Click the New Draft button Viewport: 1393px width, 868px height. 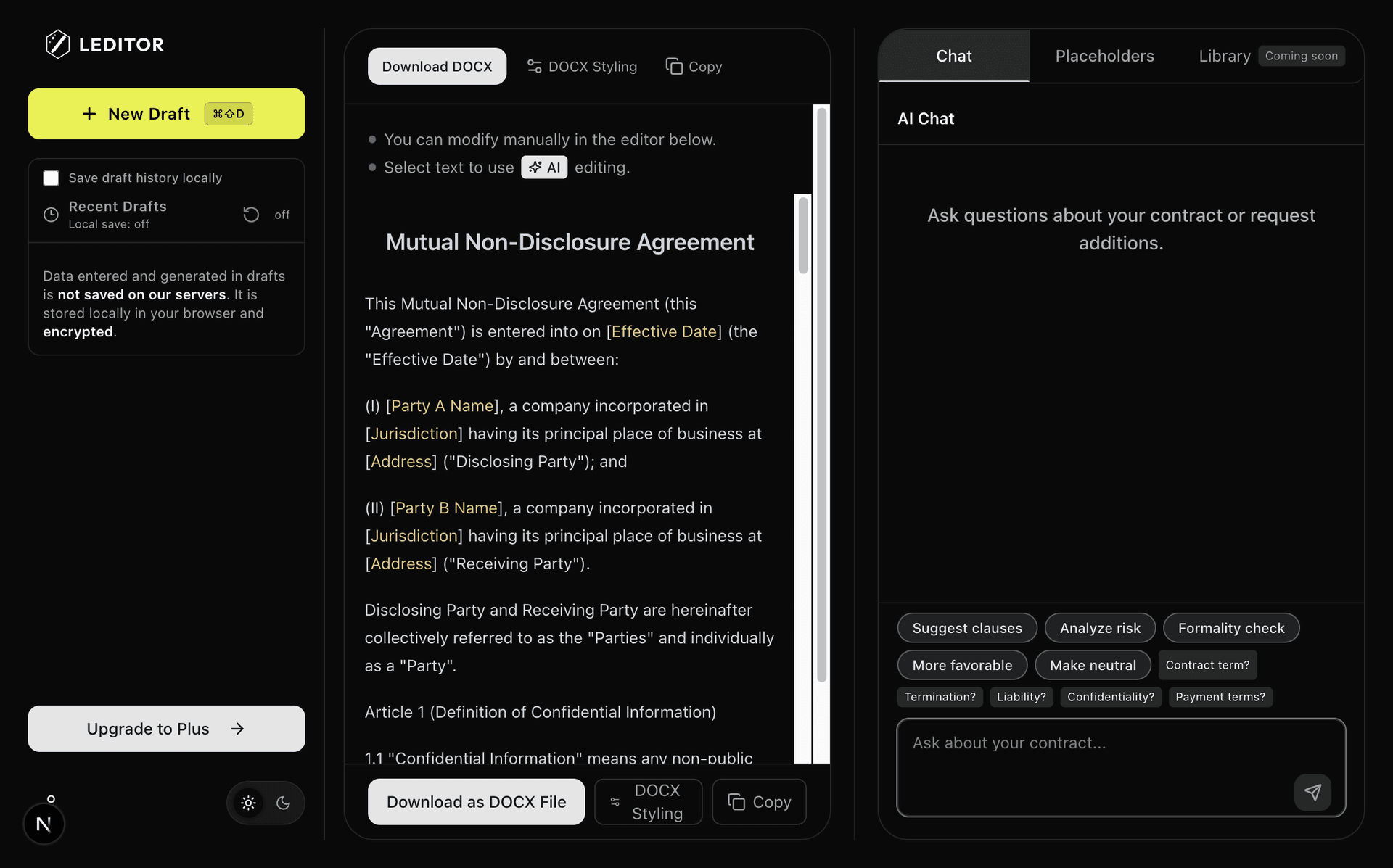166,114
